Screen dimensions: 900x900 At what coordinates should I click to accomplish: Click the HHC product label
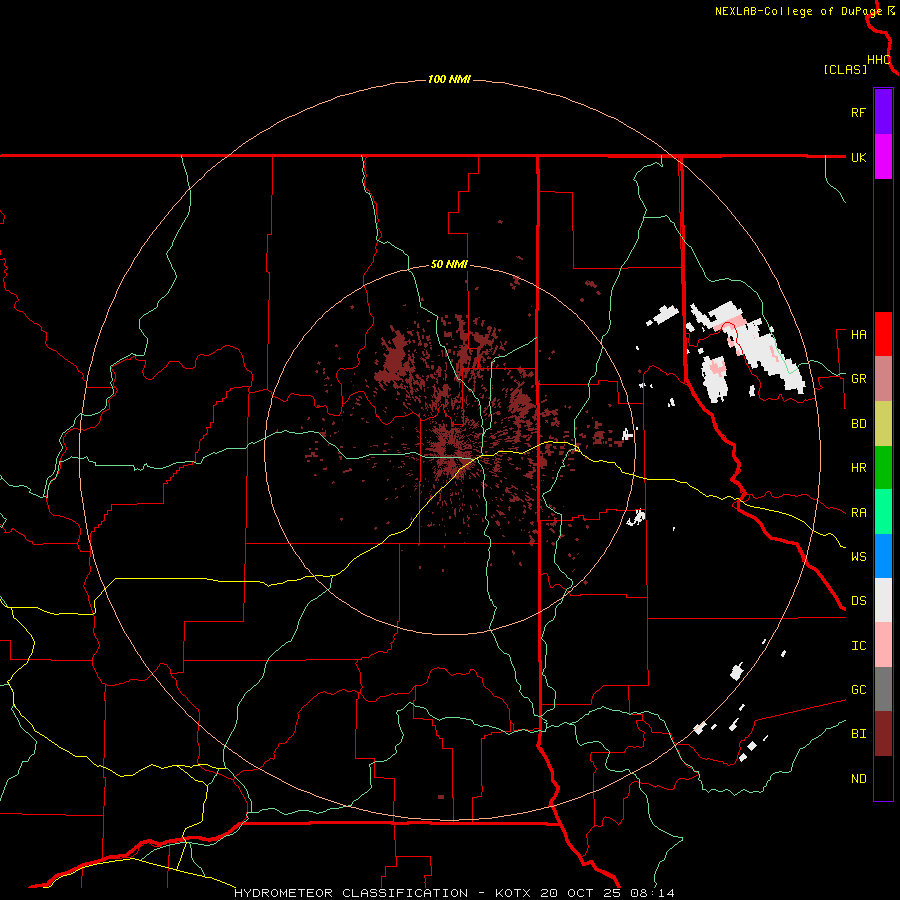(x=878, y=60)
